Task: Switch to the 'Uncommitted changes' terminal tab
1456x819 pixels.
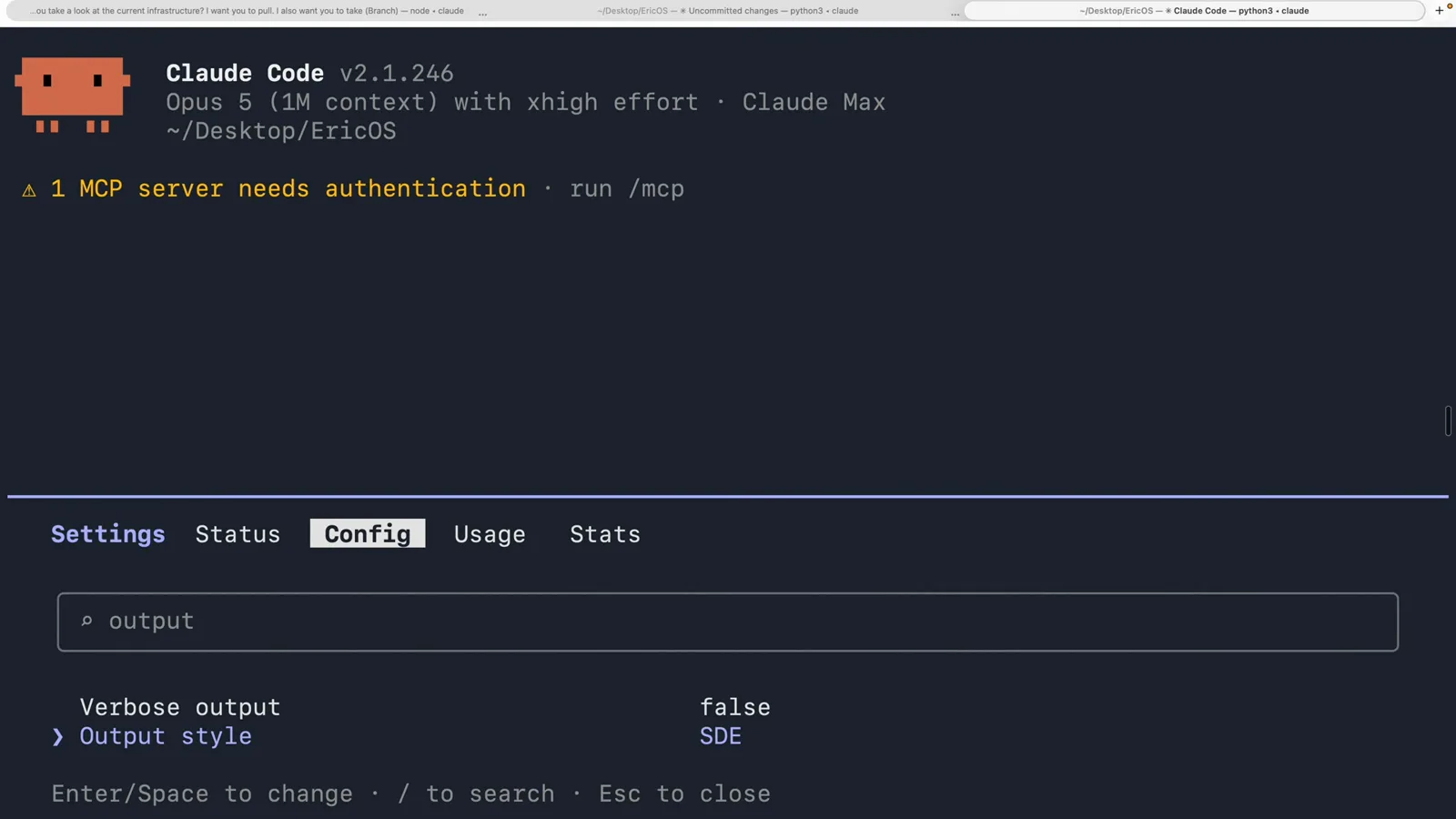Action: point(728,11)
